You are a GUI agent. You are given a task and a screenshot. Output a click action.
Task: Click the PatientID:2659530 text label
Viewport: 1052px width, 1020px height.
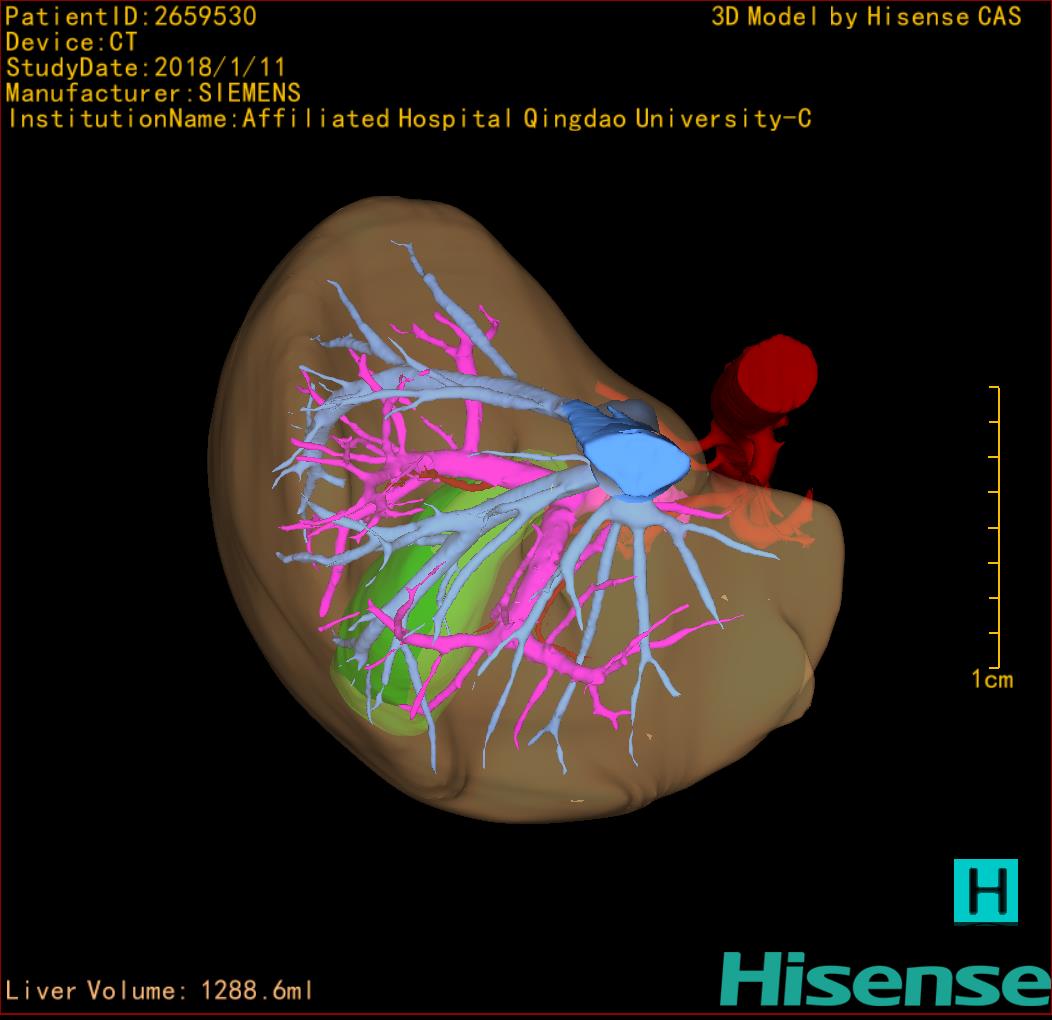(x=131, y=16)
